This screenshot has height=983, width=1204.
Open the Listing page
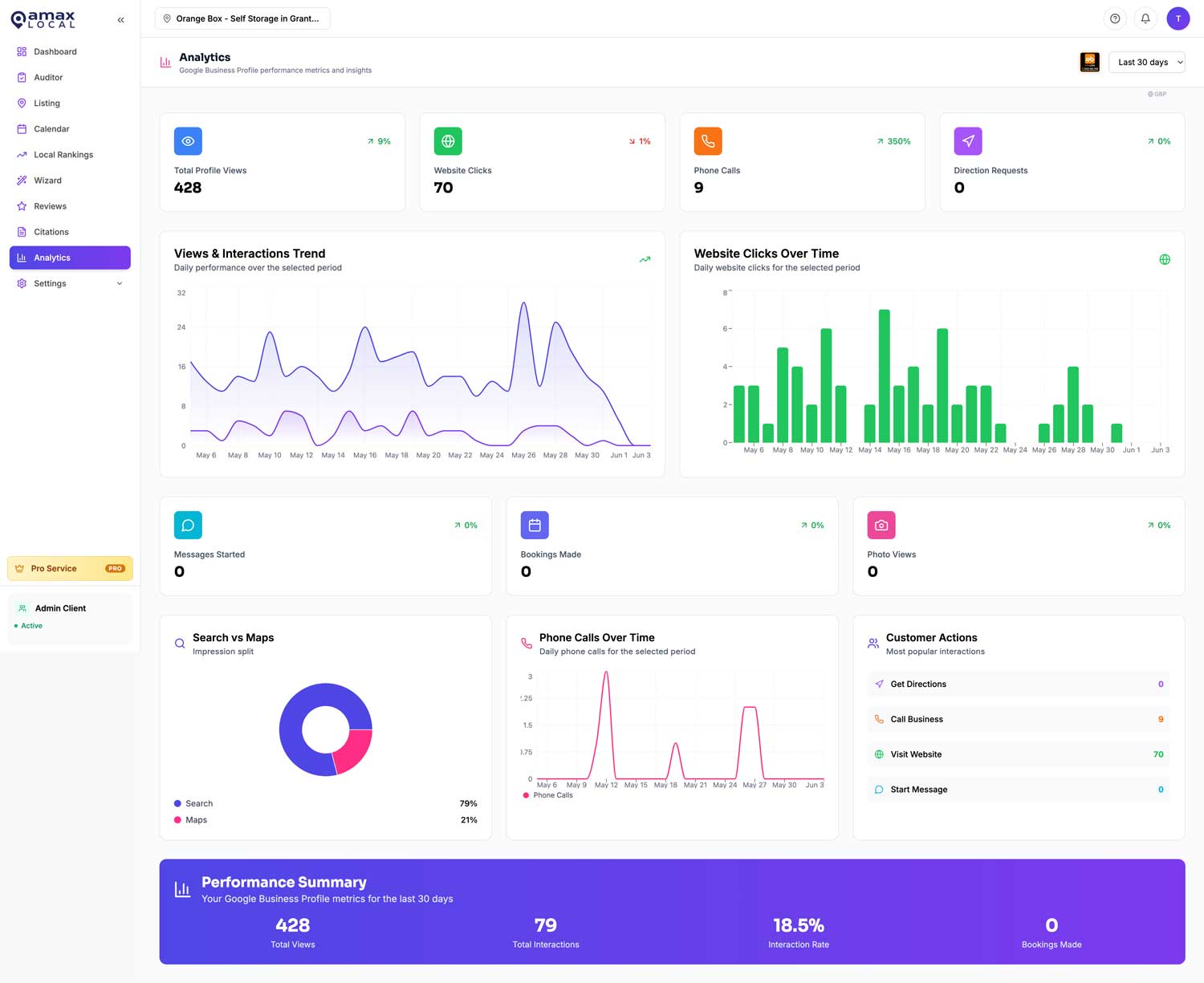(70, 103)
